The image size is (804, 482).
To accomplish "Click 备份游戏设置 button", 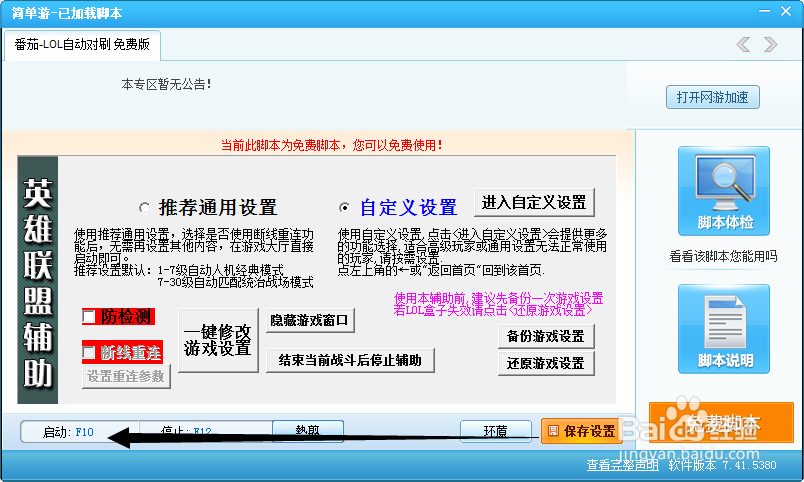I will [x=546, y=336].
